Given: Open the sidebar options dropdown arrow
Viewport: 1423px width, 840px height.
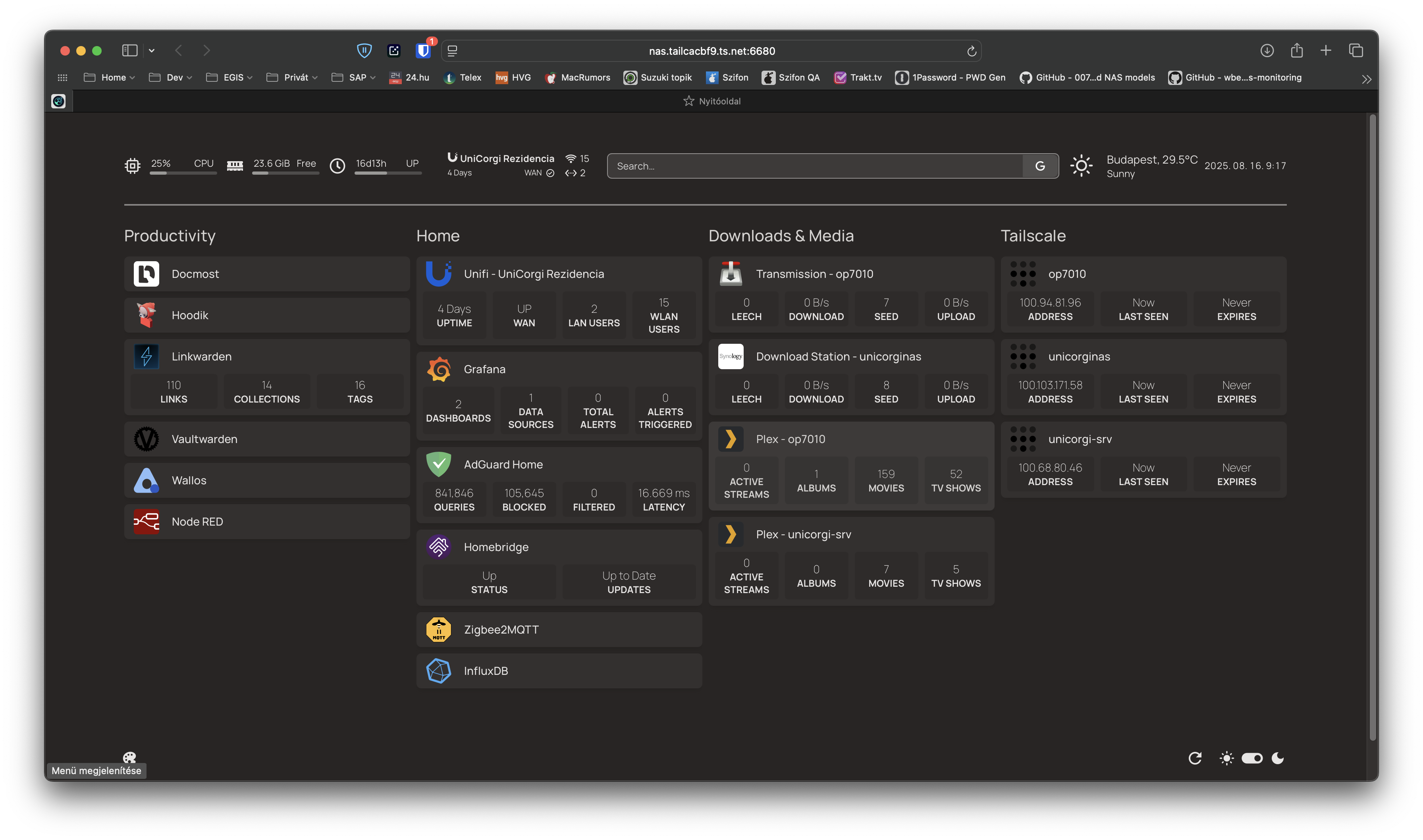Looking at the screenshot, I should pyautogui.click(x=152, y=51).
